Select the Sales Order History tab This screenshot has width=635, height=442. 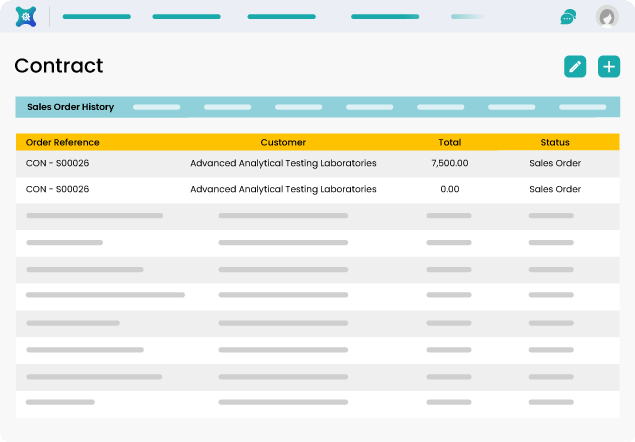70,107
